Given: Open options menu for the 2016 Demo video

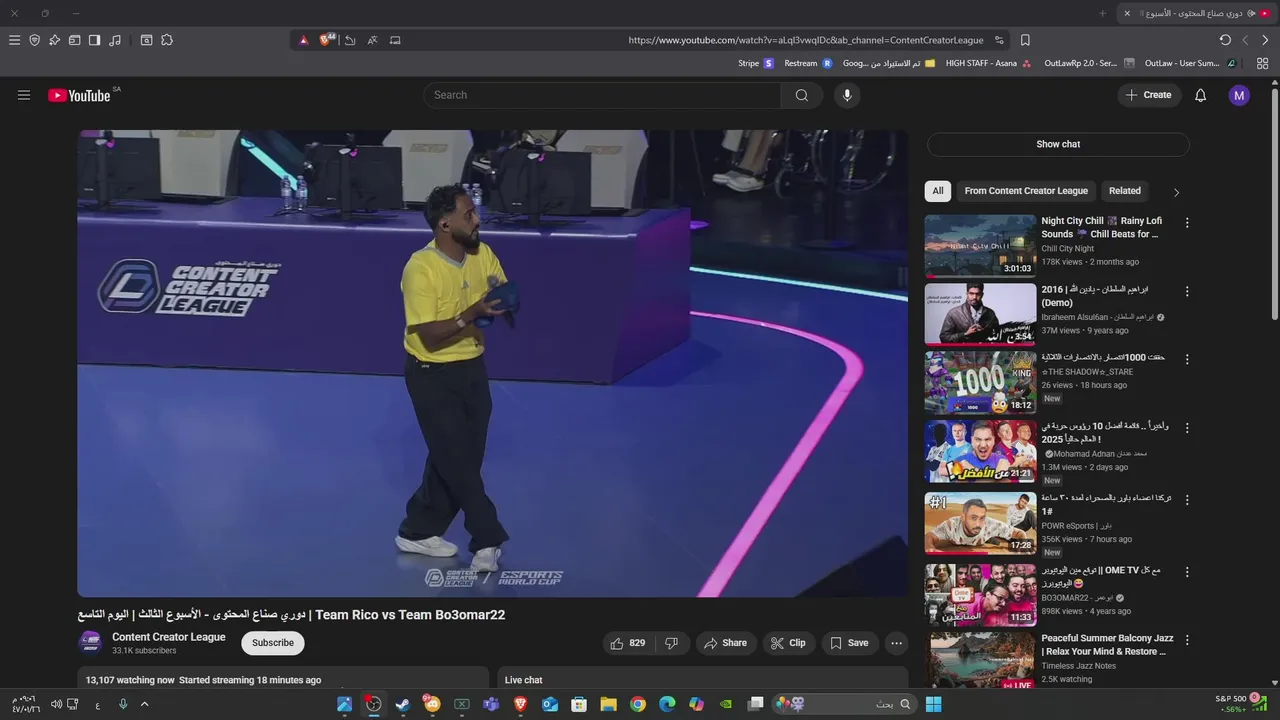Looking at the screenshot, I should (1187, 292).
